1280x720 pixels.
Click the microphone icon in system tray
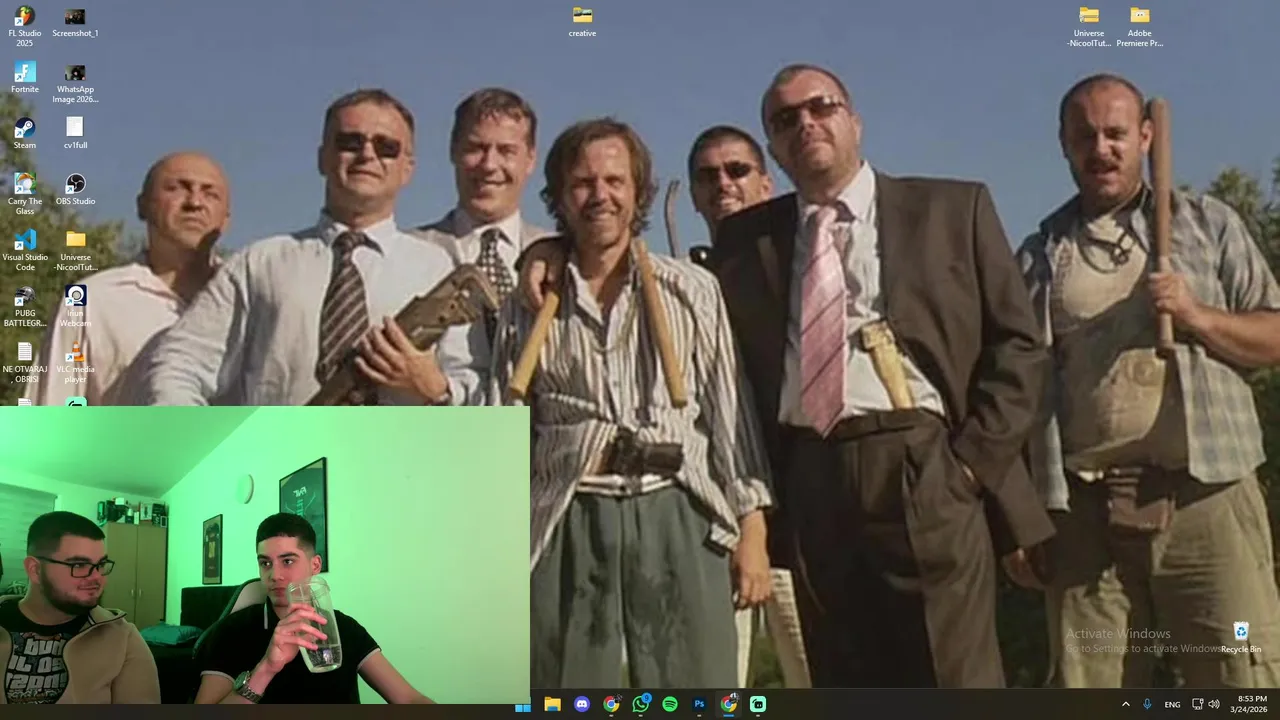coord(1147,704)
